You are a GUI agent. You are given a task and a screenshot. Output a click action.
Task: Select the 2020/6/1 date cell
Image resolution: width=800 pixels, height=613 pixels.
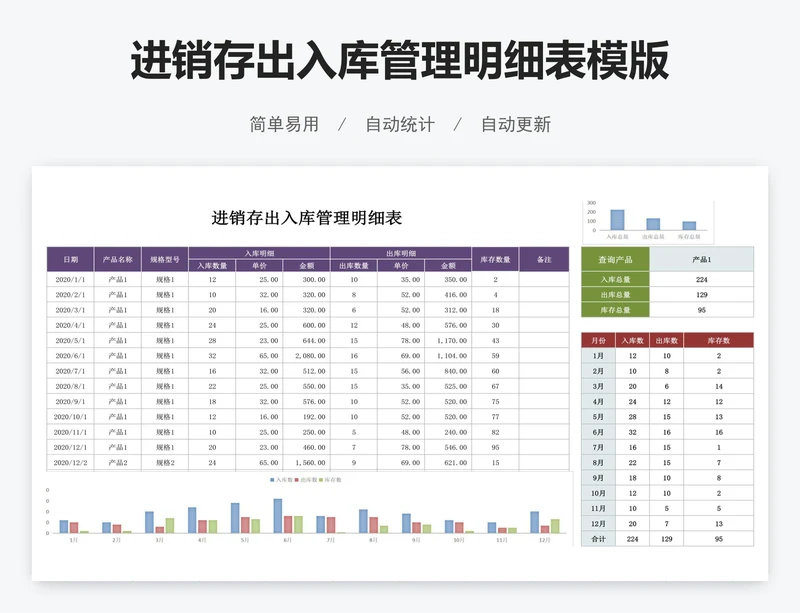coord(71,356)
